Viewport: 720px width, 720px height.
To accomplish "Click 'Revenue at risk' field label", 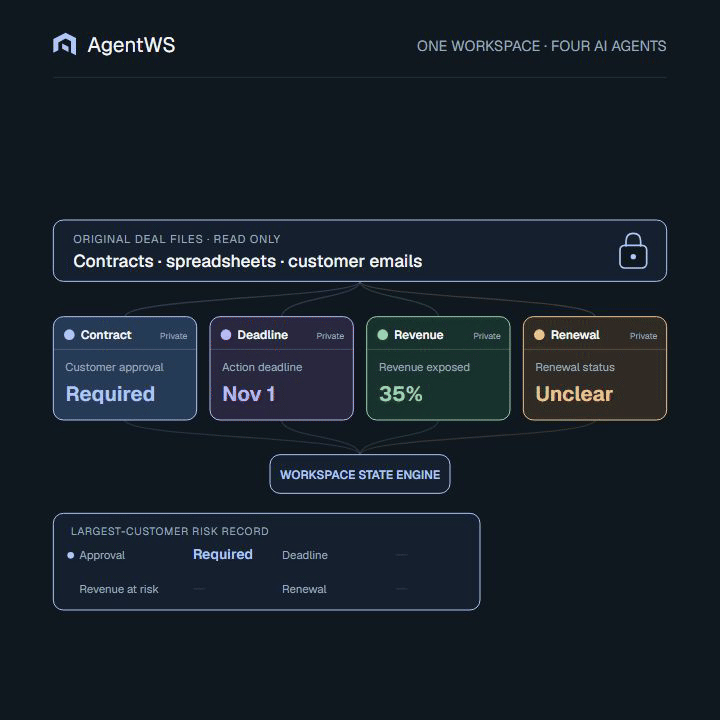I will coord(119,589).
